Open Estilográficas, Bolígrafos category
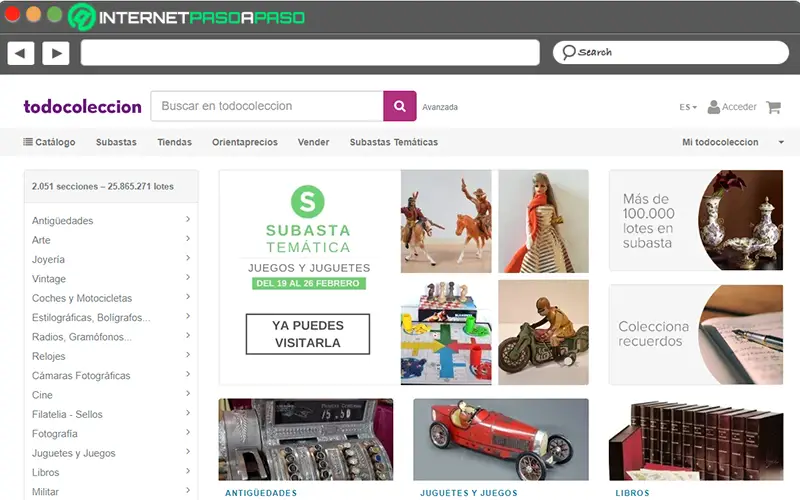The height and width of the screenshot is (500, 800). click(x=91, y=318)
